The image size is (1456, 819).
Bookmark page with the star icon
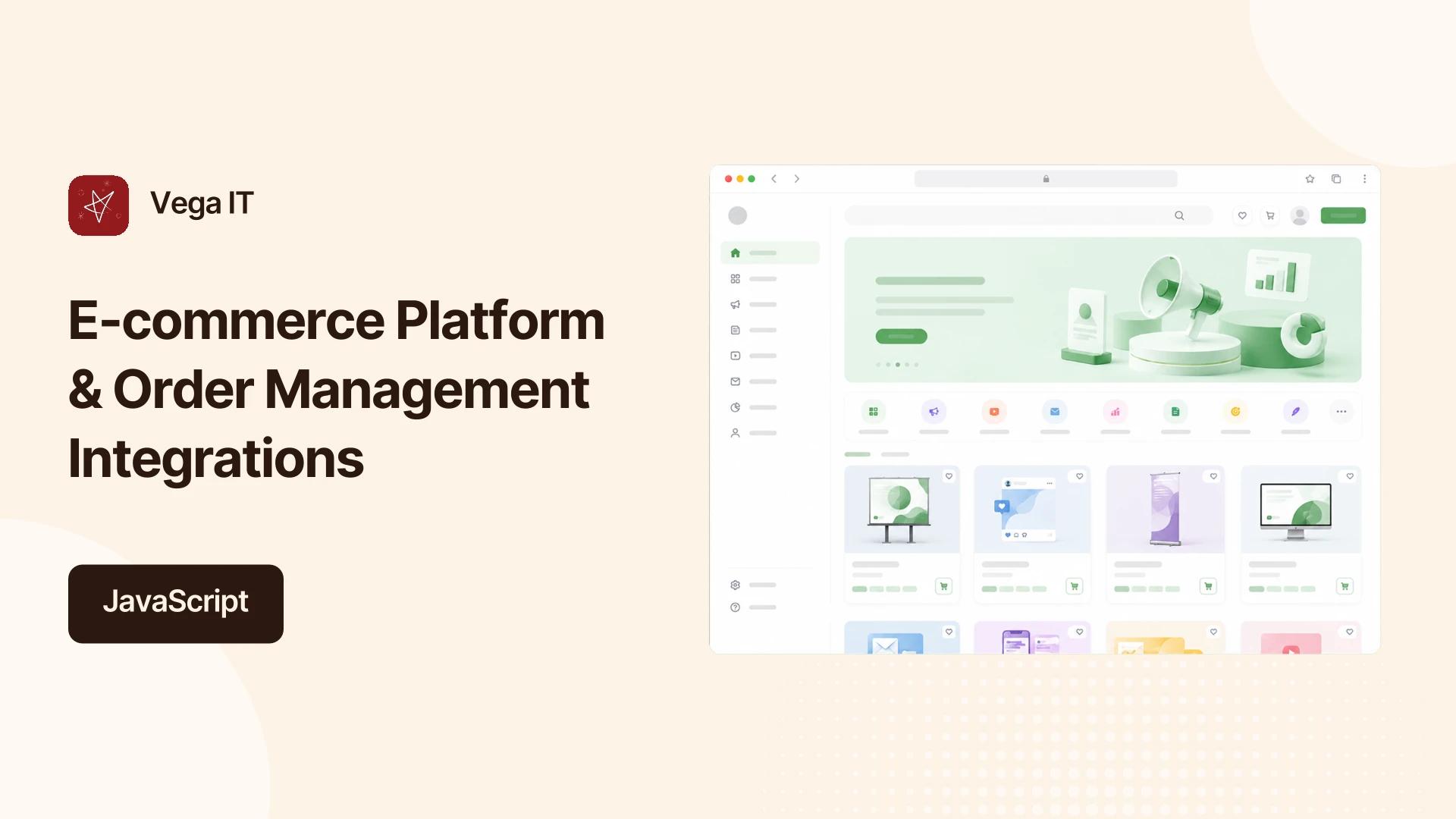pos(1310,179)
